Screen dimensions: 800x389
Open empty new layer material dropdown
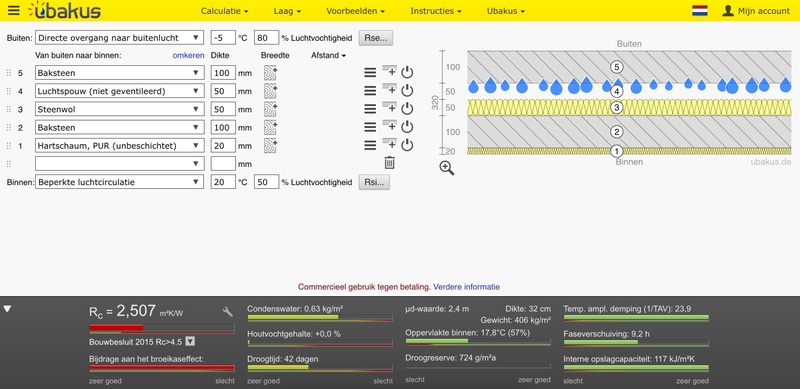[120, 164]
